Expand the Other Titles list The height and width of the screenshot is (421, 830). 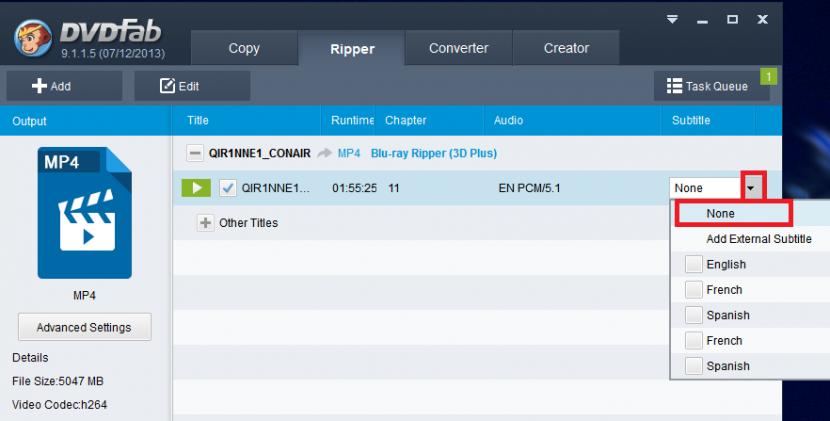tap(205, 223)
